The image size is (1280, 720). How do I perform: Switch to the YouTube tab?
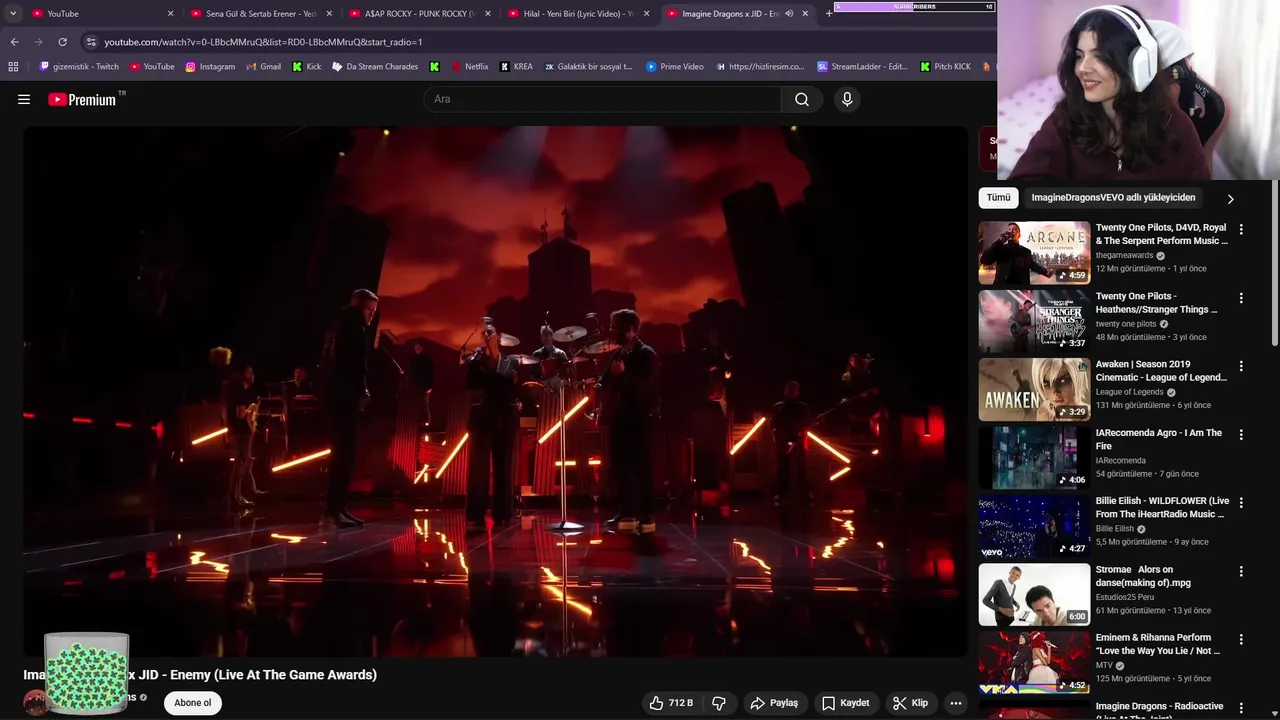pos(100,13)
